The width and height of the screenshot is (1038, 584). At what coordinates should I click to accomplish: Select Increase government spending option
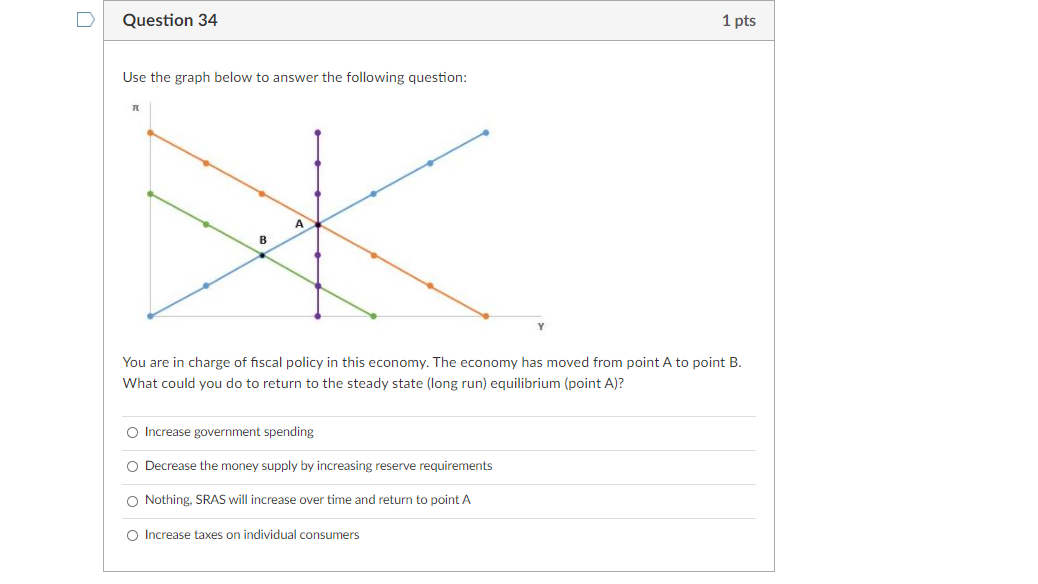click(132, 432)
